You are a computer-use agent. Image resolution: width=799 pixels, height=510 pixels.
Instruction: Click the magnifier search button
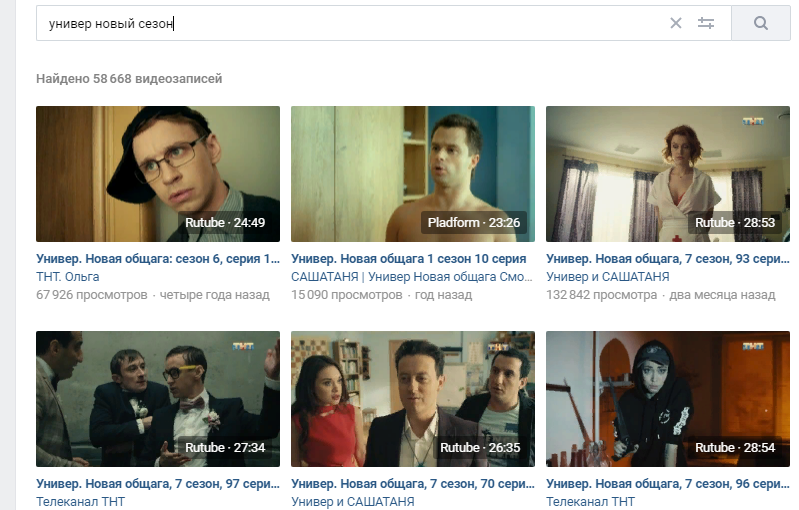click(x=761, y=23)
